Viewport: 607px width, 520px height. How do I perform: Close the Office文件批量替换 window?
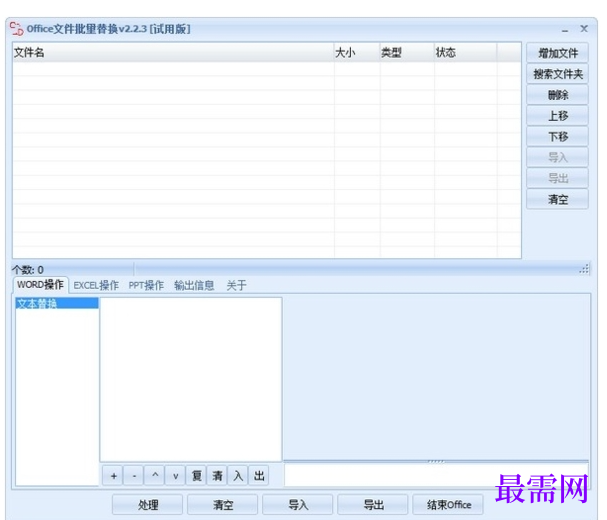pos(584,29)
